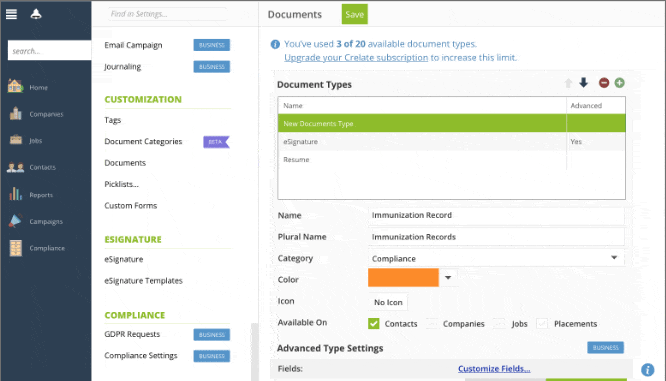Click the green Save button
The image size is (666, 381).
[x=355, y=14]
